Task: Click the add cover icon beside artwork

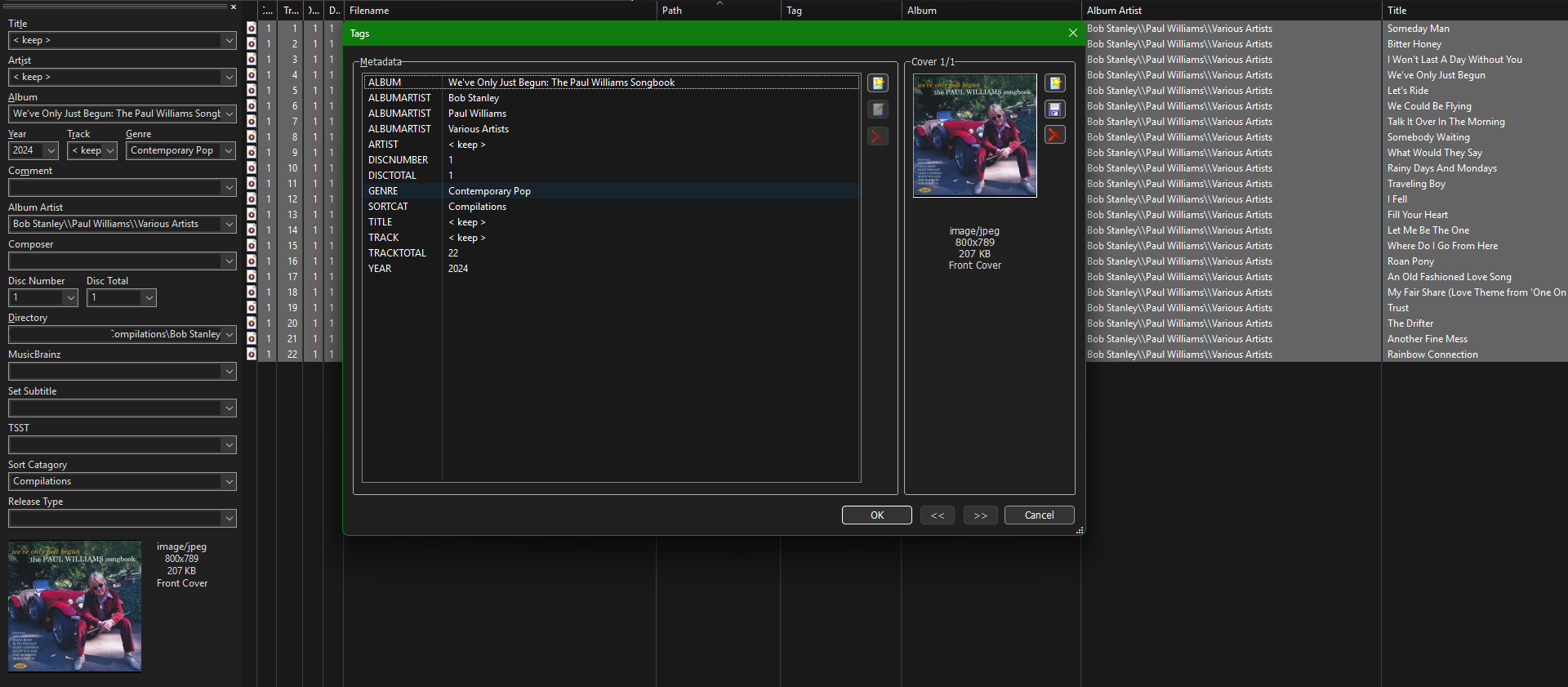Action: coord(1055,83)
